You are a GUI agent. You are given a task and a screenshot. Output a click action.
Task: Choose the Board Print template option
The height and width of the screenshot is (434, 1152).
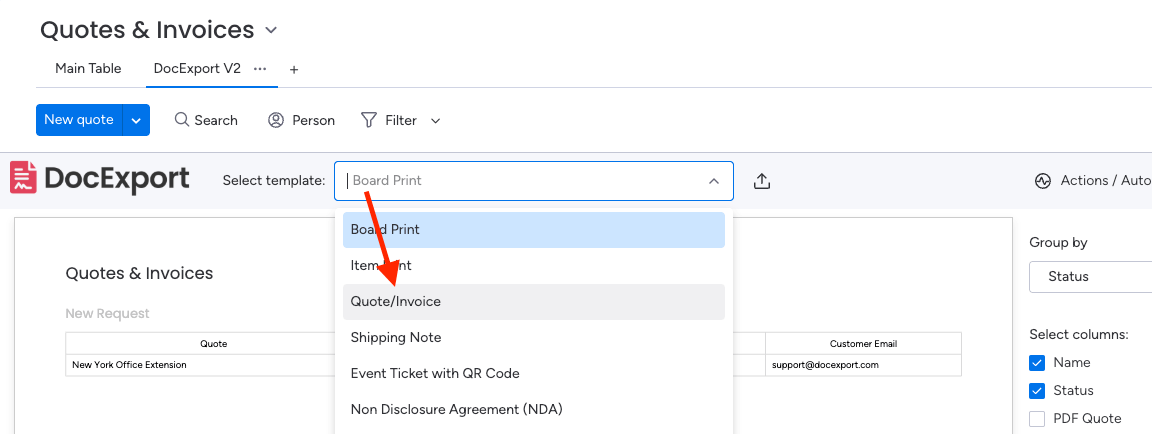pos(534,230)
